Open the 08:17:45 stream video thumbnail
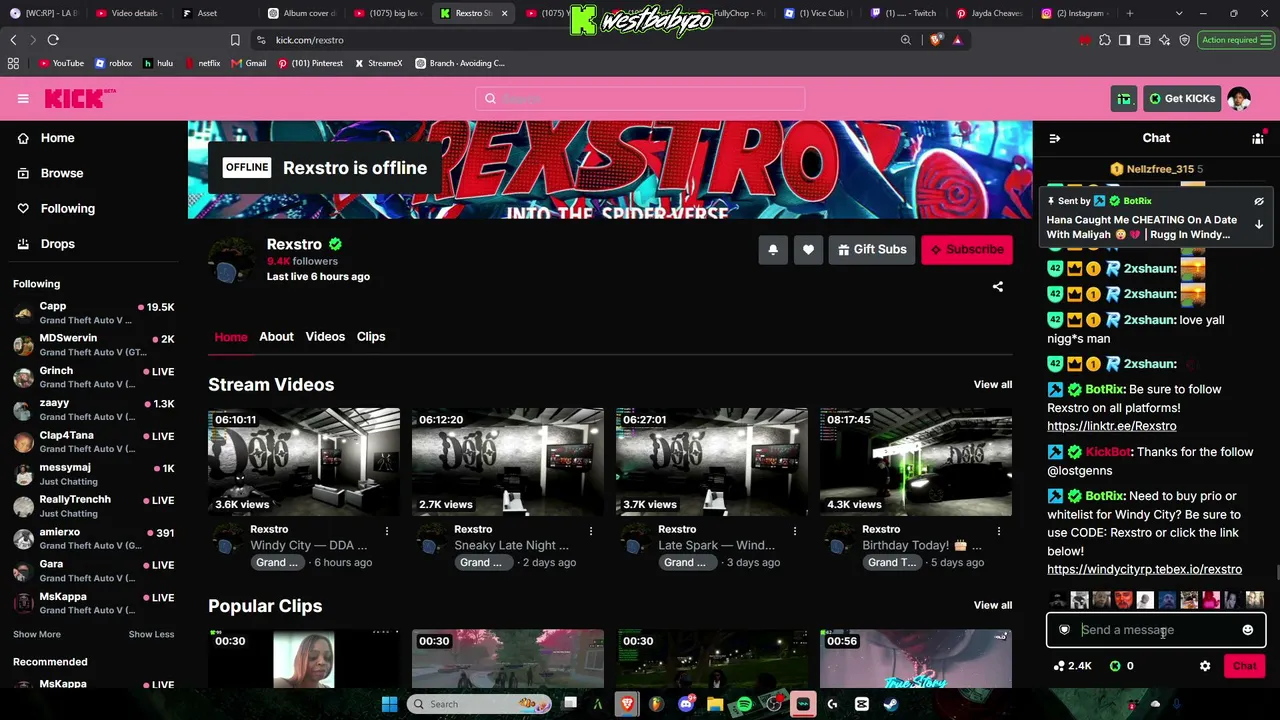 coord(916,462)
